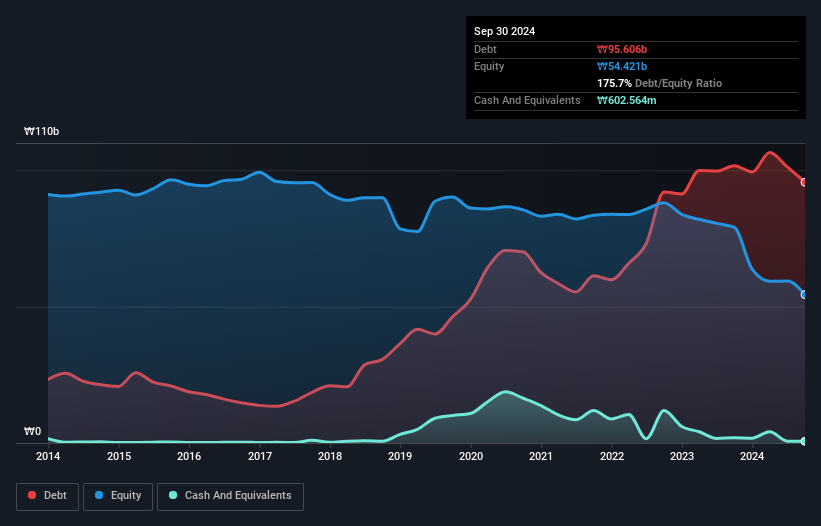Select the 2016 x-axis label
821x526 pixels.
(x=189, y=456)
